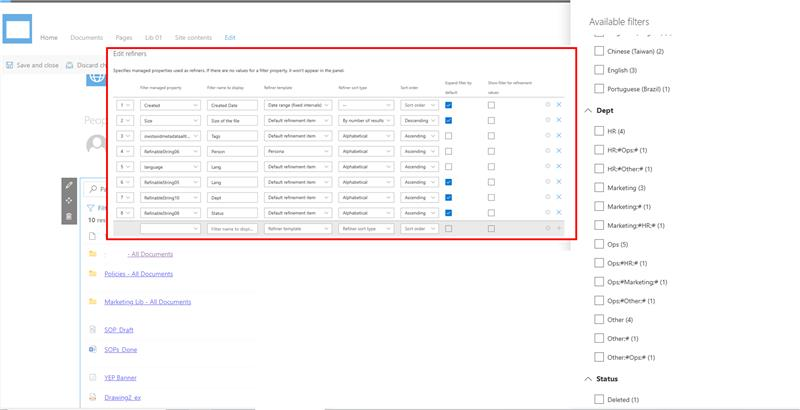Click the Size of the file name field
Viewport: 800px width, 410px height.
[233, 120]
